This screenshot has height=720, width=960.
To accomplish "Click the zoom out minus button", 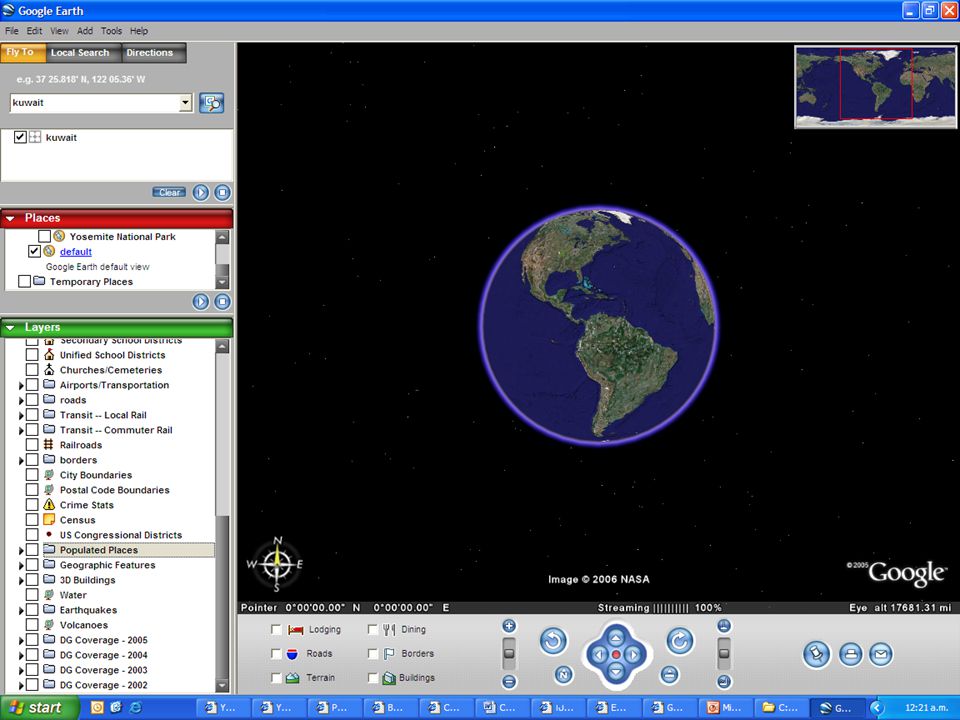I will [509, 681].
